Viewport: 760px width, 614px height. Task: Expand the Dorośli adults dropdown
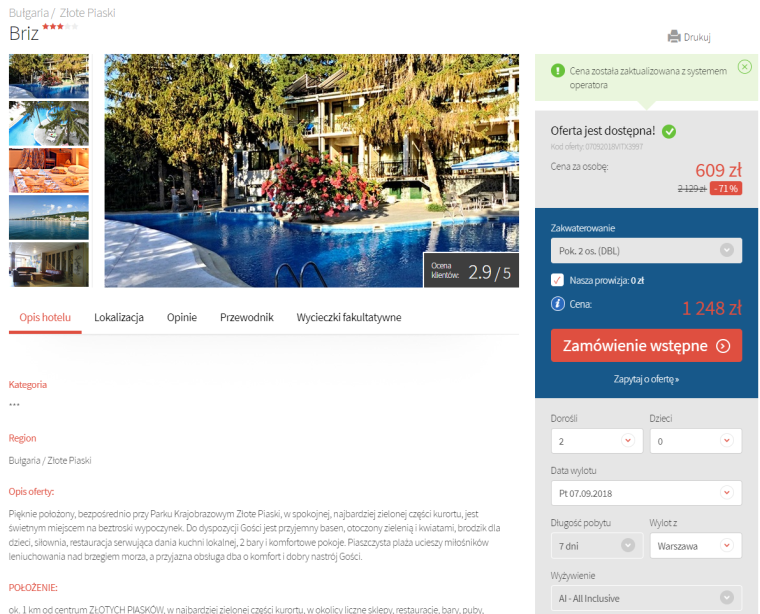tap(597, 441)
